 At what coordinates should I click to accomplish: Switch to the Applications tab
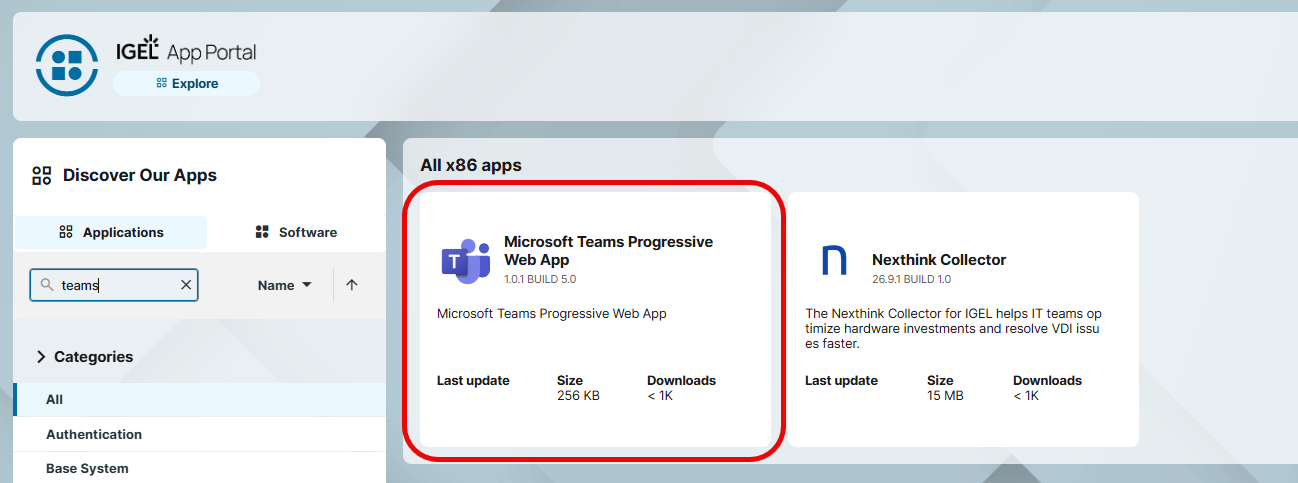pyautogui.click(x=111, y=232)
